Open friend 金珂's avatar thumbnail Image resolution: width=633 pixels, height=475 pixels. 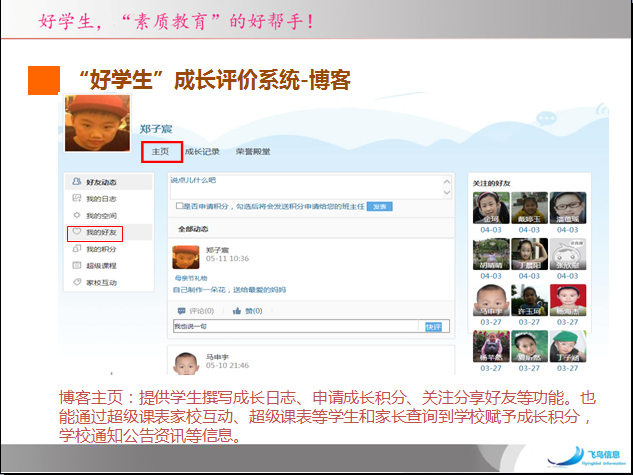click(x=490, y=208)
